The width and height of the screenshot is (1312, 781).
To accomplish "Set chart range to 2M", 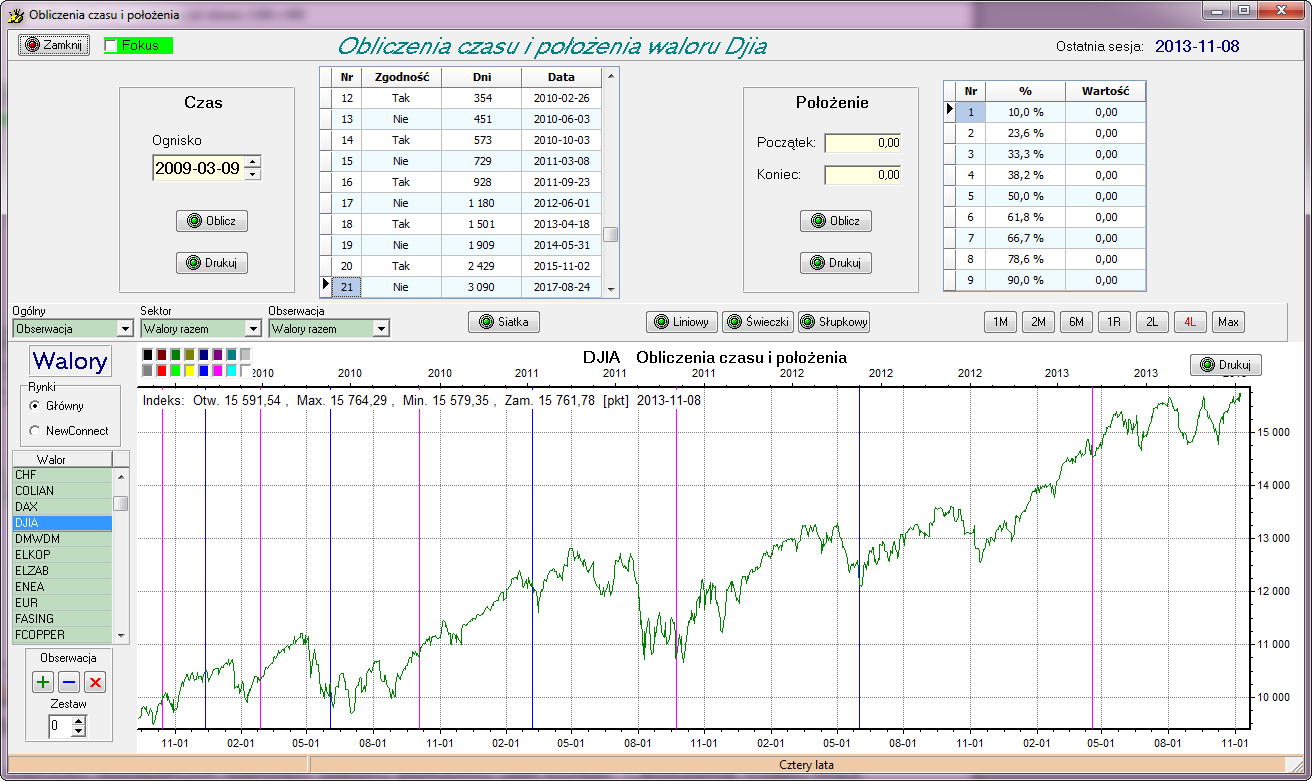I will 1039,322.
